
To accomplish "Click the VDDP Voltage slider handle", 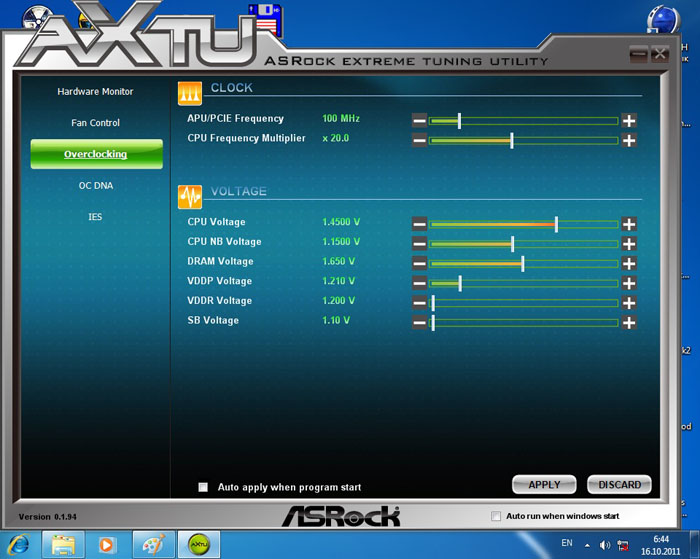I will (x=460, y=283).
